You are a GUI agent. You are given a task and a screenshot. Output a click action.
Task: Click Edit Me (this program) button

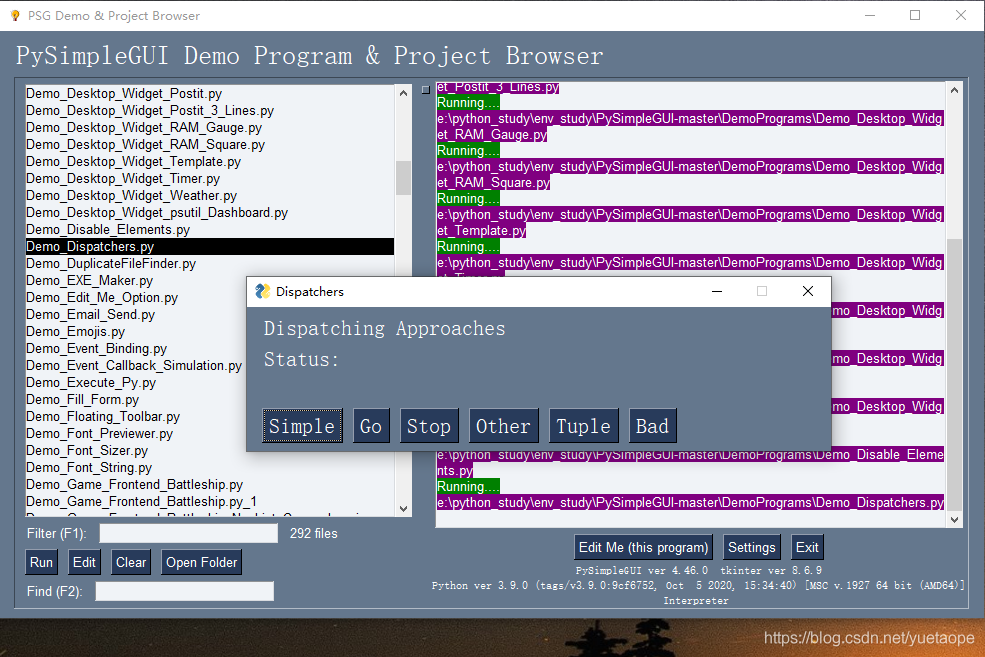tap(643, 547)
